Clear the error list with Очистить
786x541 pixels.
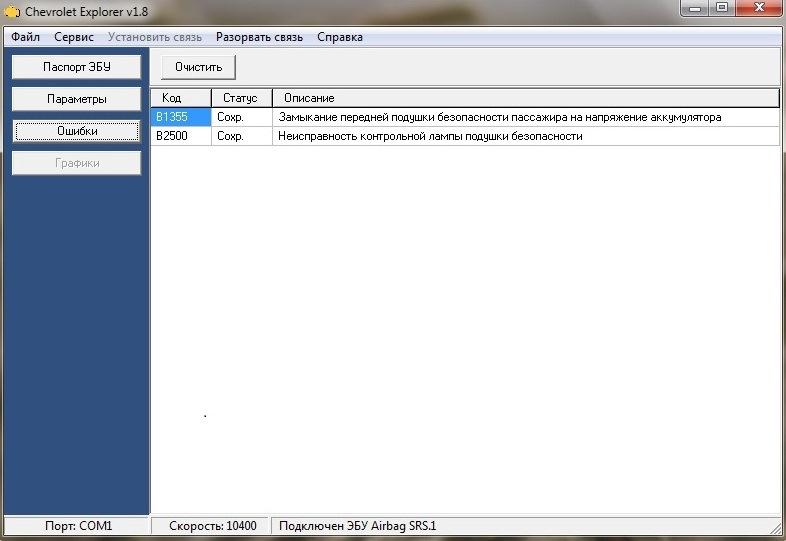199,67
